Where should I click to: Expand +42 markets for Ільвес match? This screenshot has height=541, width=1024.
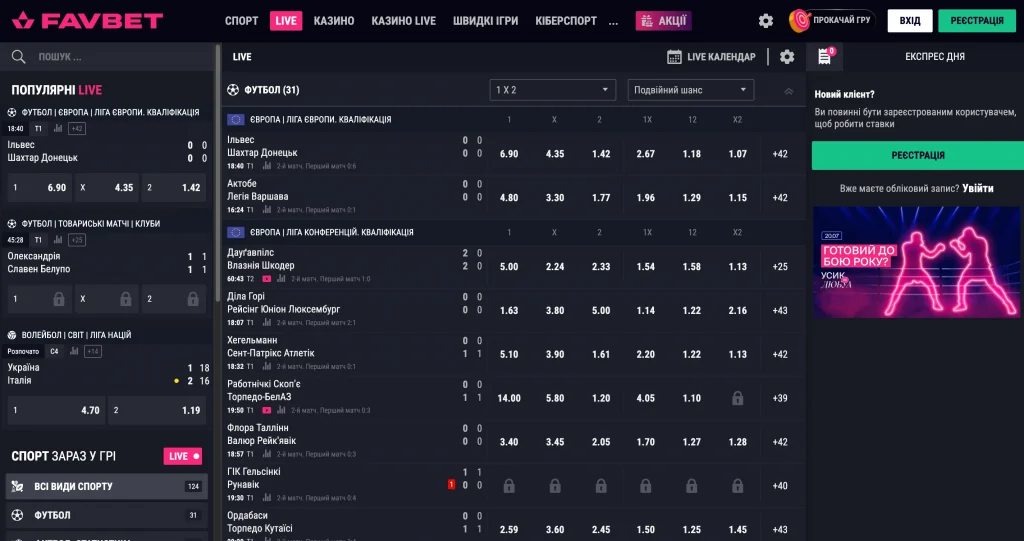pos(780,154)
